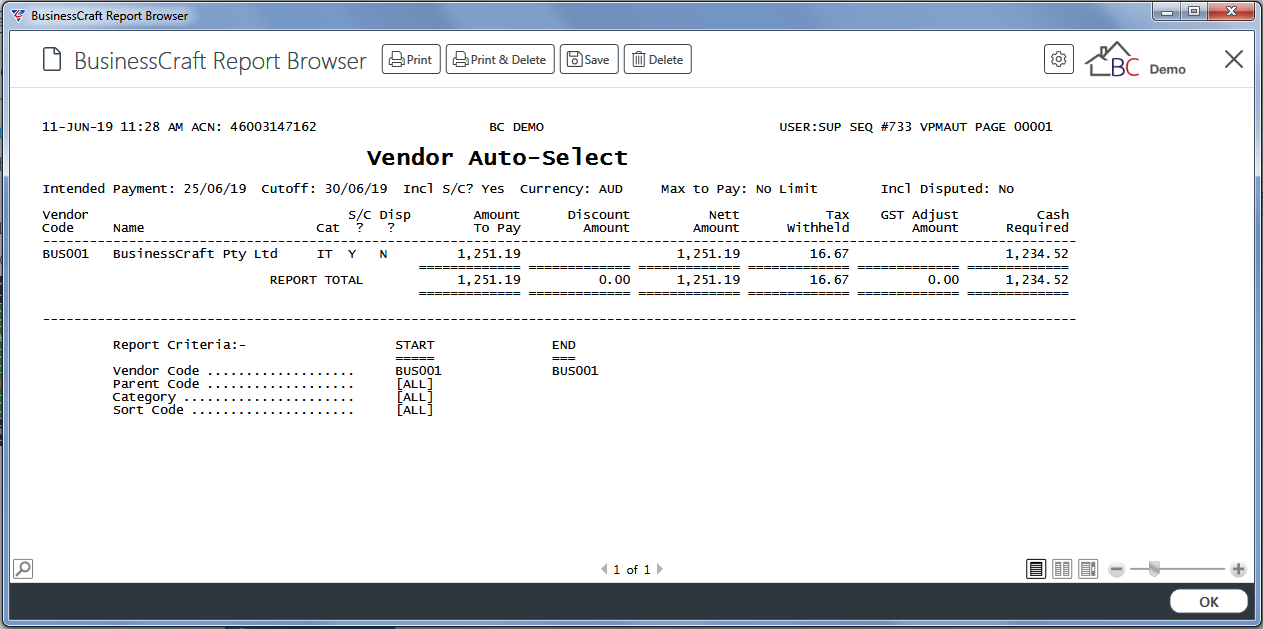
Task: Click Discount Amount total 0.00
Action: pyautogui.click(x=614, y=280)
